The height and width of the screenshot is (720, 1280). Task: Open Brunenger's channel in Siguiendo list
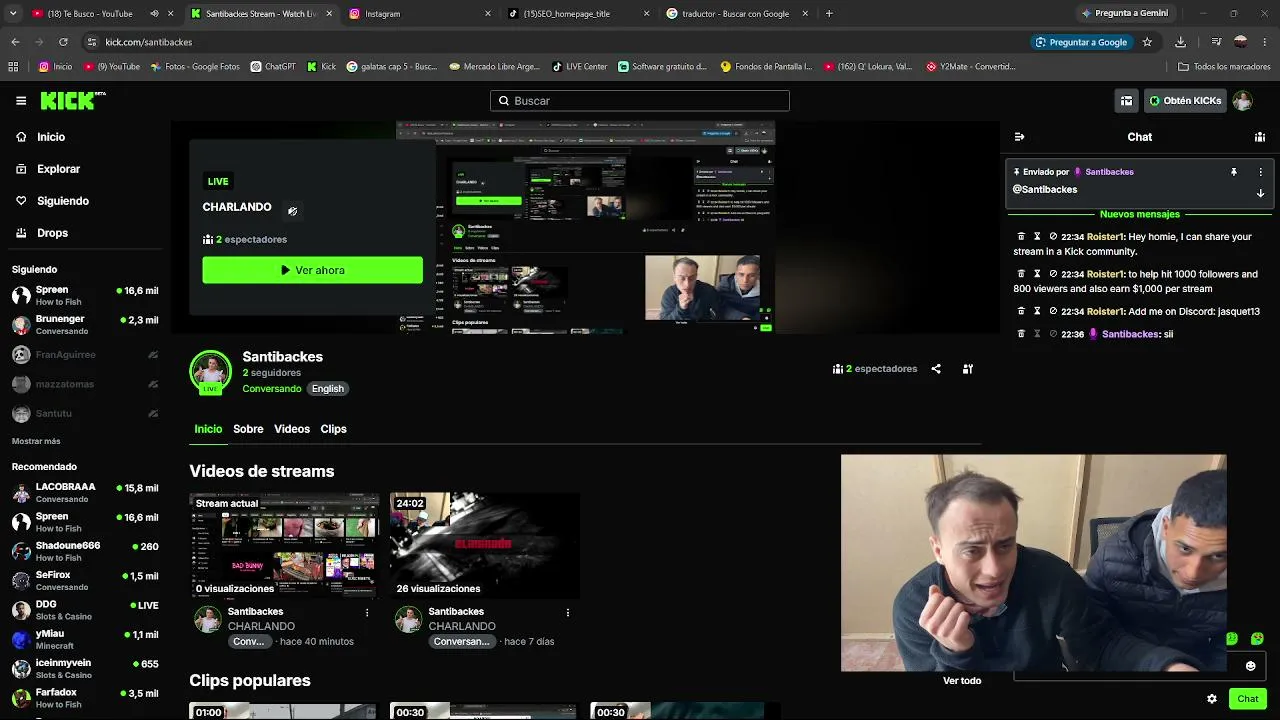click(x=85, y=325)
